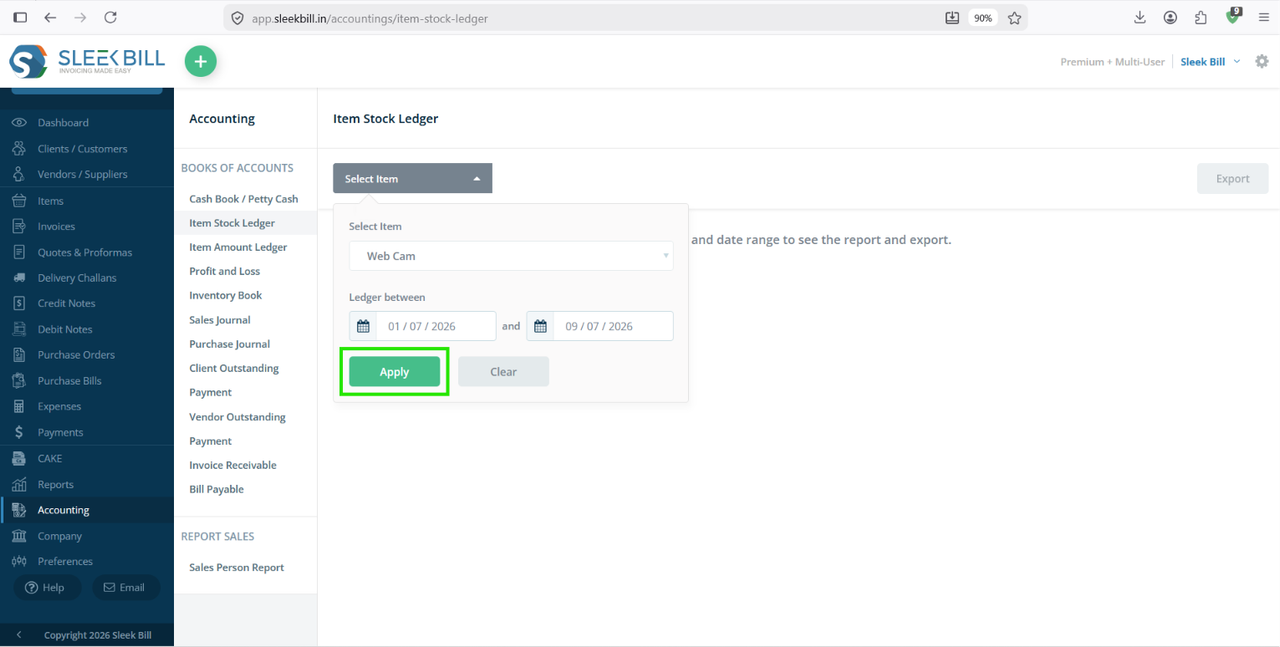This screenshot has width=1280, height=647.
Task: Collapse the sidebar with the bottom arrow
Action: (x=19, y=635)
